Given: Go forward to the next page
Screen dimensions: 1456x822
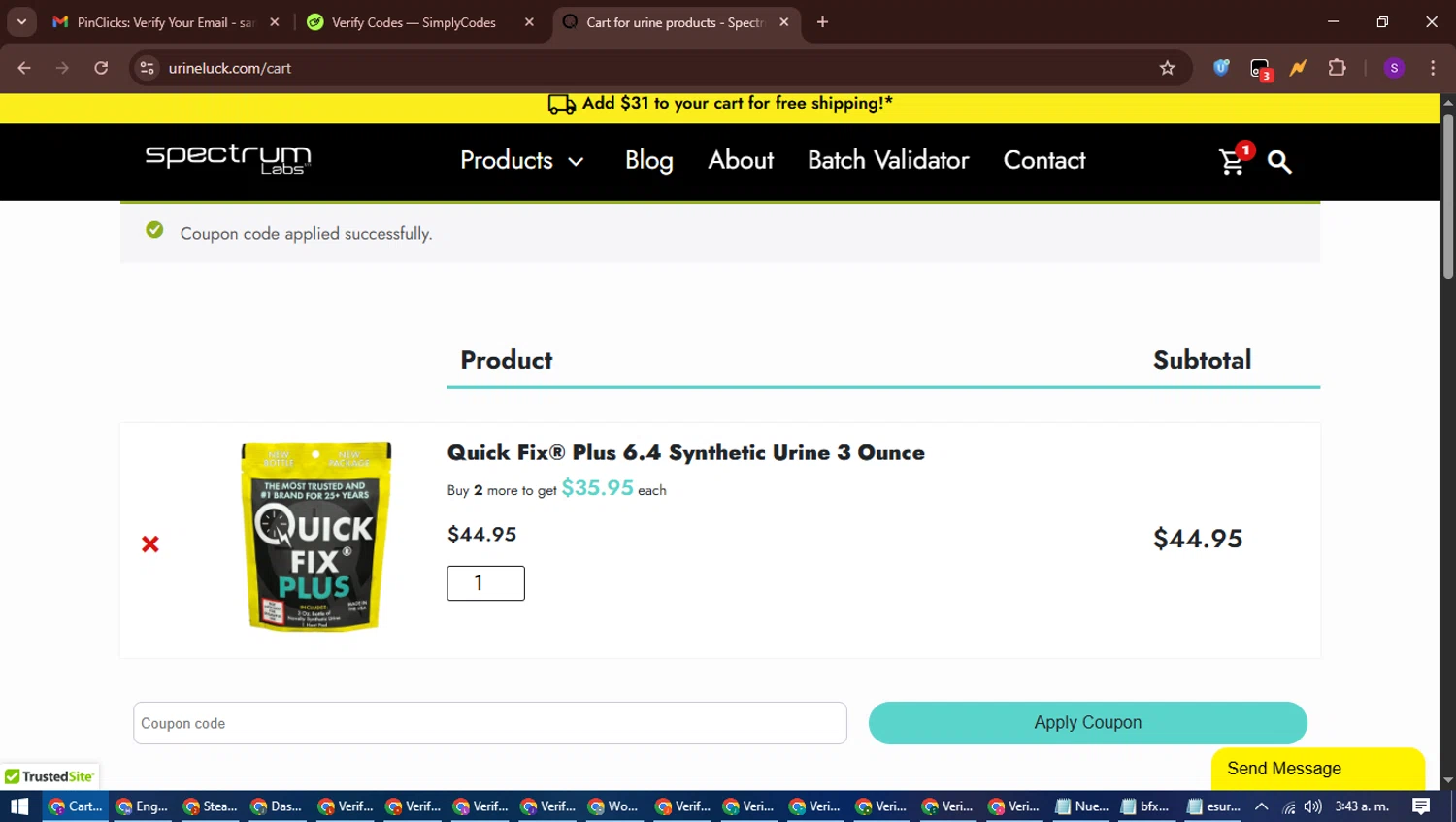Looking at the screenshot, I should pyautogui.click(x=62, y=68).
